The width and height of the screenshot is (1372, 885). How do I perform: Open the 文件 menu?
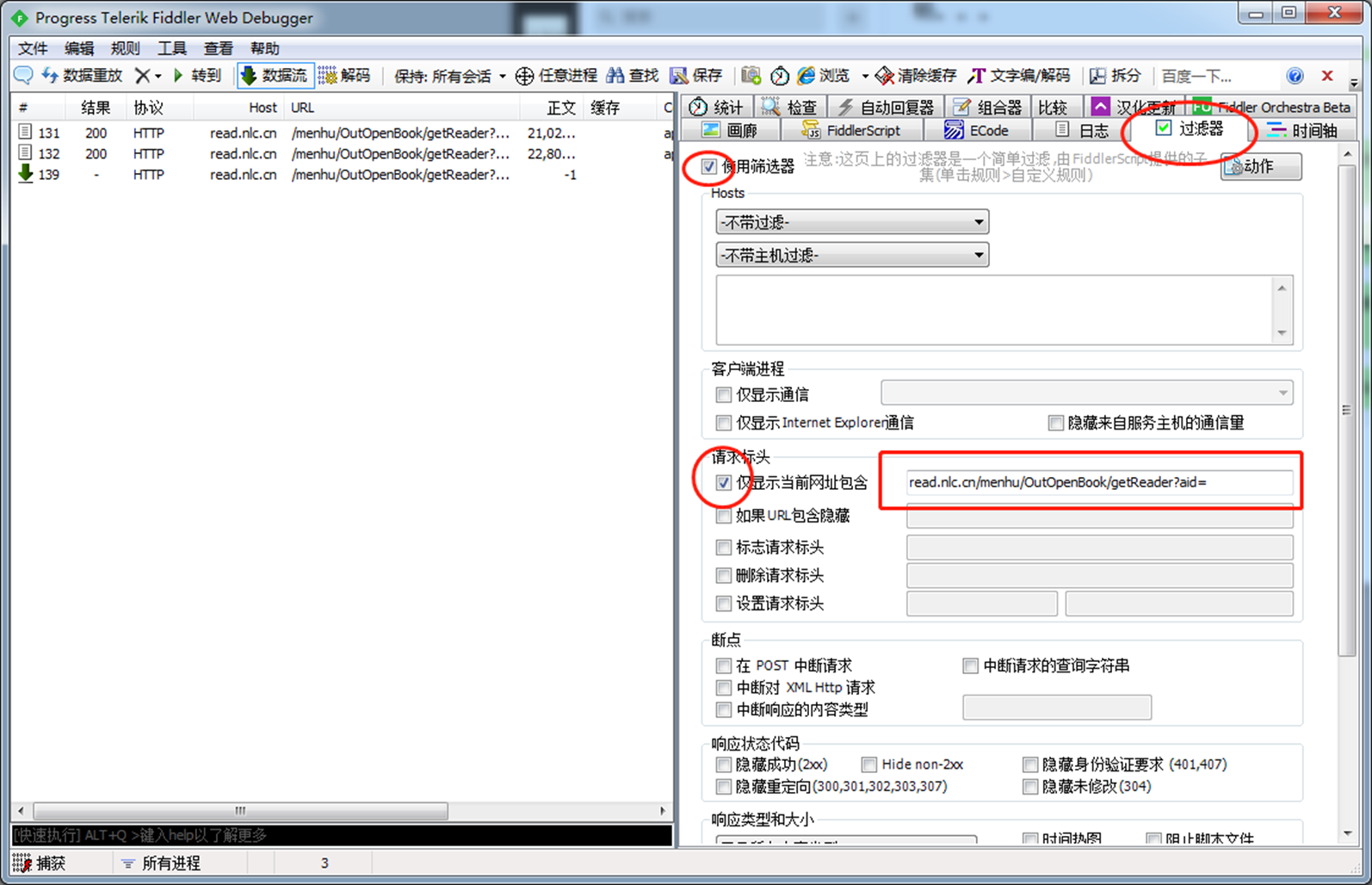[x=33, y=48]
